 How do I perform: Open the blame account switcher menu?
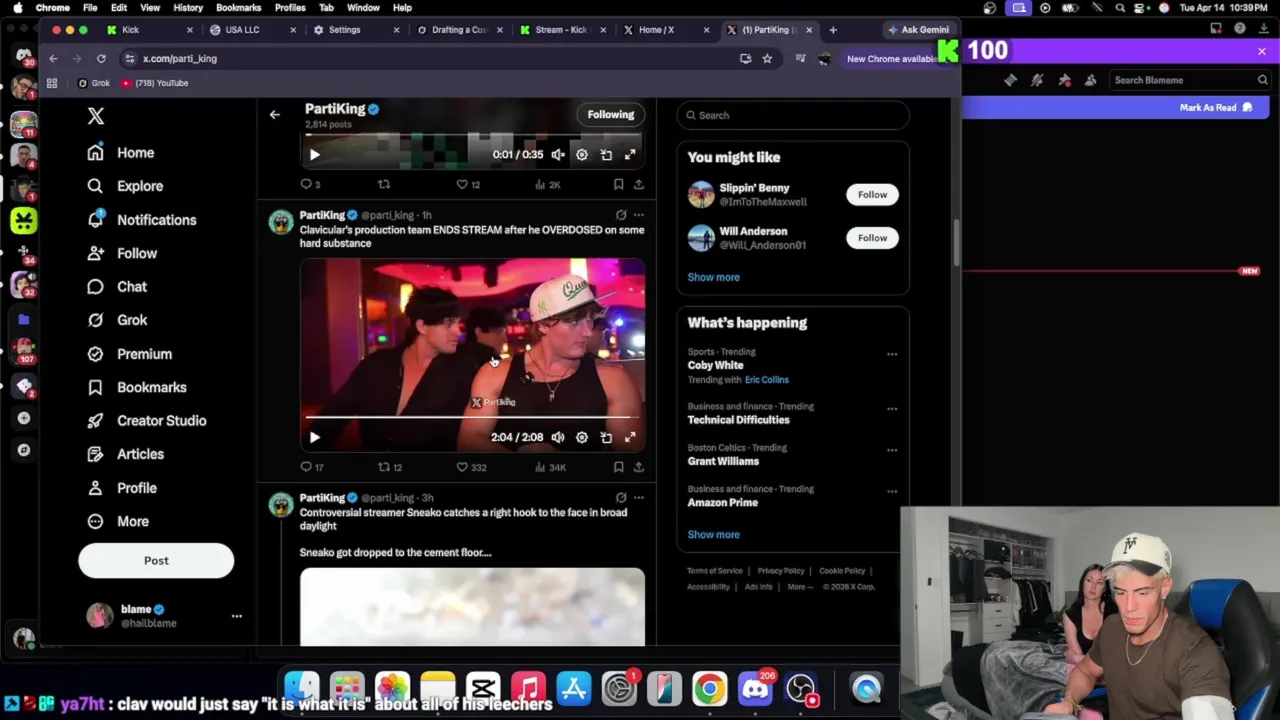(237, 616)
